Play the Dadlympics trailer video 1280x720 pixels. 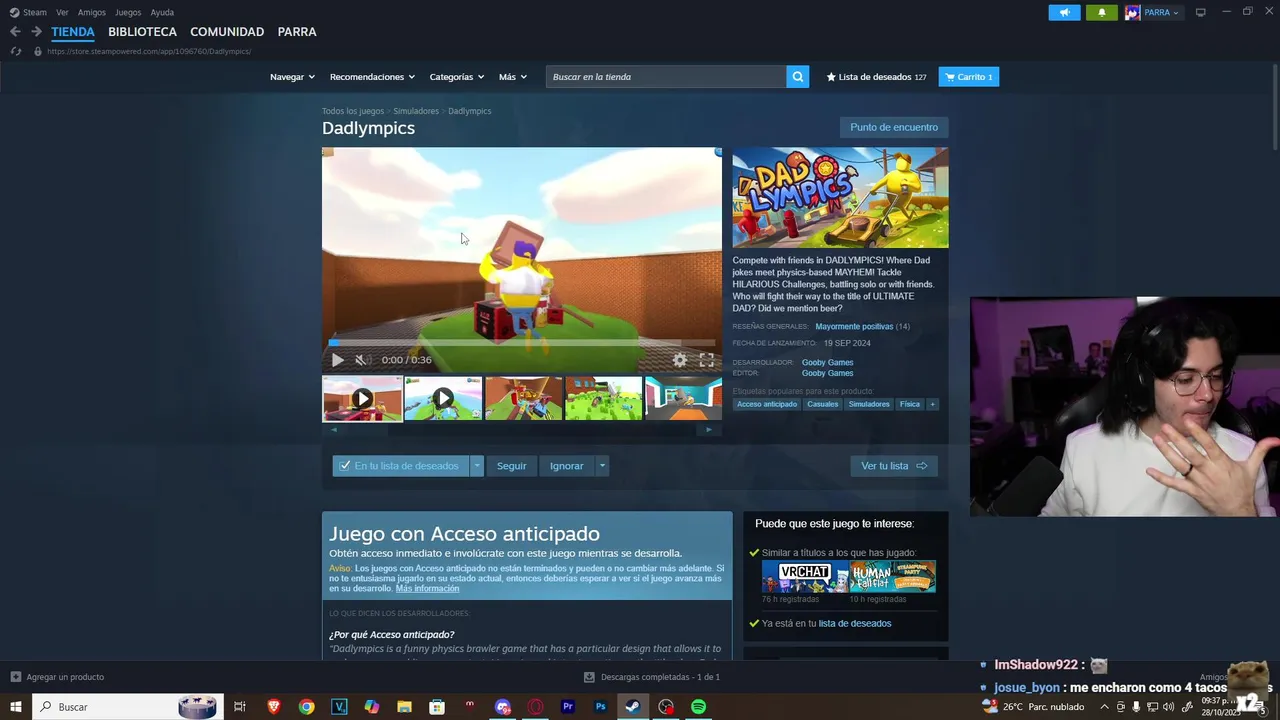coord(338,360)
